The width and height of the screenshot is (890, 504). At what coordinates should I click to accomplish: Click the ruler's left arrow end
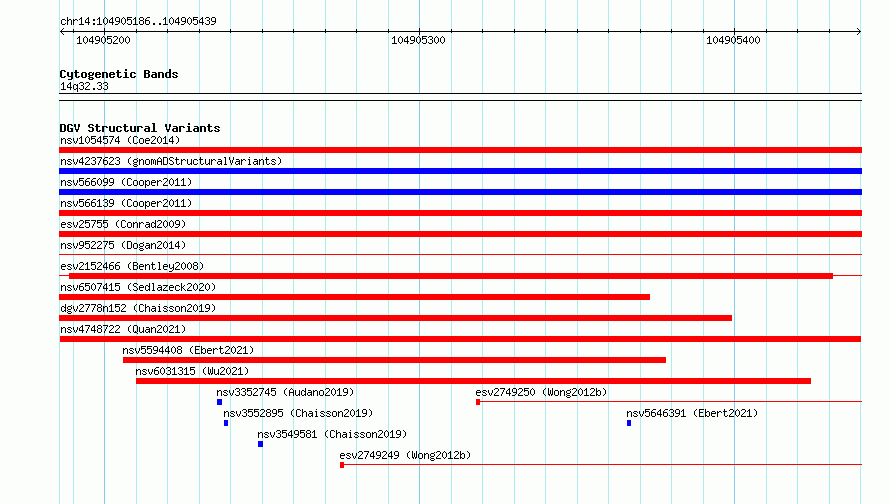pyautogui.click(x=62, y=31)
